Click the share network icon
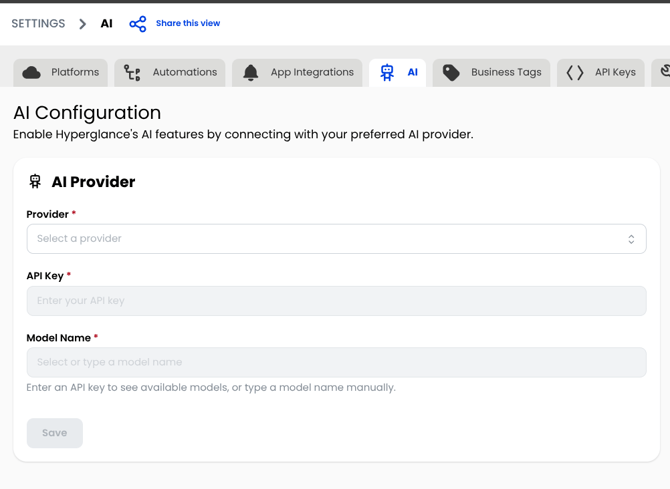This screenshot has width=670, height=489. pyautogui.click(x=138, y=24)
